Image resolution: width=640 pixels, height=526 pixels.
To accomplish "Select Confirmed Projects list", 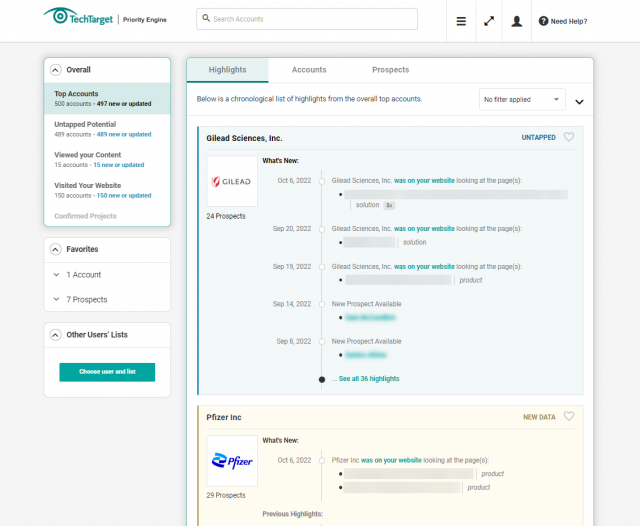I will (x=85, y=216).
